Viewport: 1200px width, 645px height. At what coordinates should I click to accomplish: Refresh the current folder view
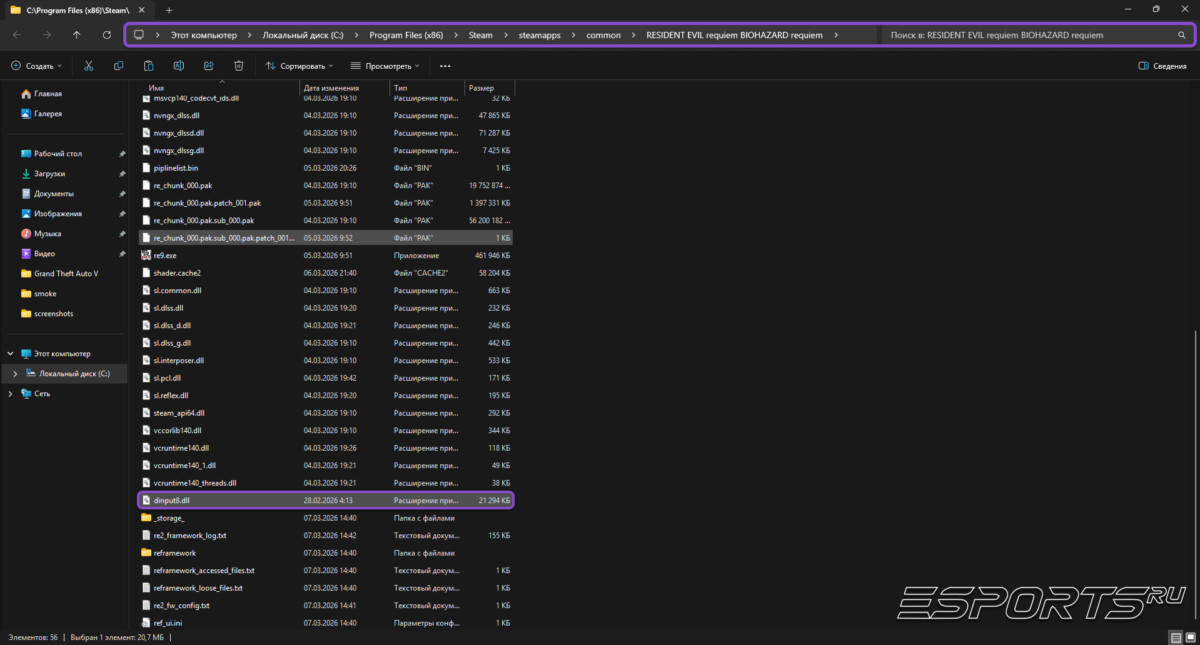(x=107, y=35)
